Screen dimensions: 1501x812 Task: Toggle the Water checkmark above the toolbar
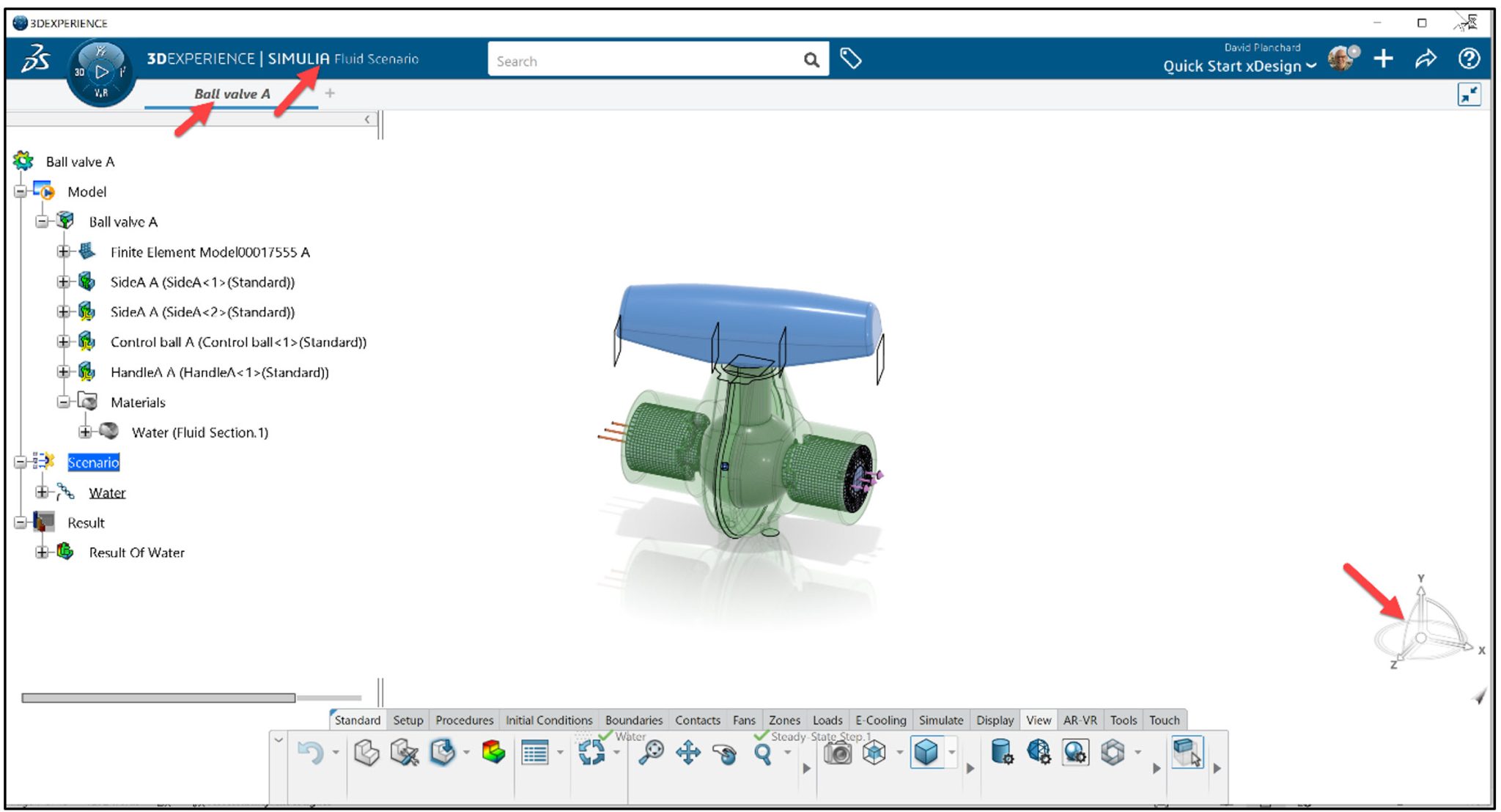click(x=607, y=737)
